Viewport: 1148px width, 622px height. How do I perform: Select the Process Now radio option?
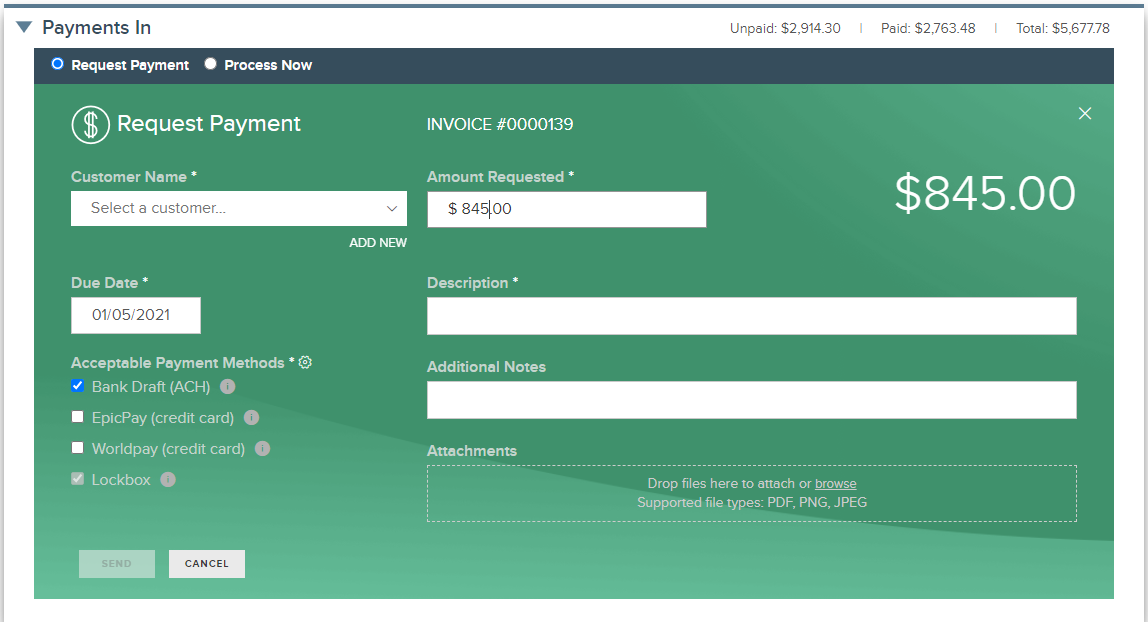click(x=210, y=64)
